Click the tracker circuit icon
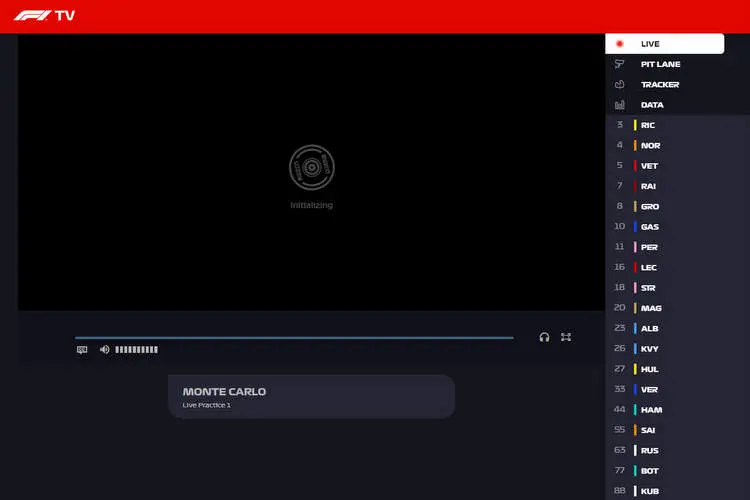The height and width of the screenshot is (500, 750). click(x=619, y=84)
